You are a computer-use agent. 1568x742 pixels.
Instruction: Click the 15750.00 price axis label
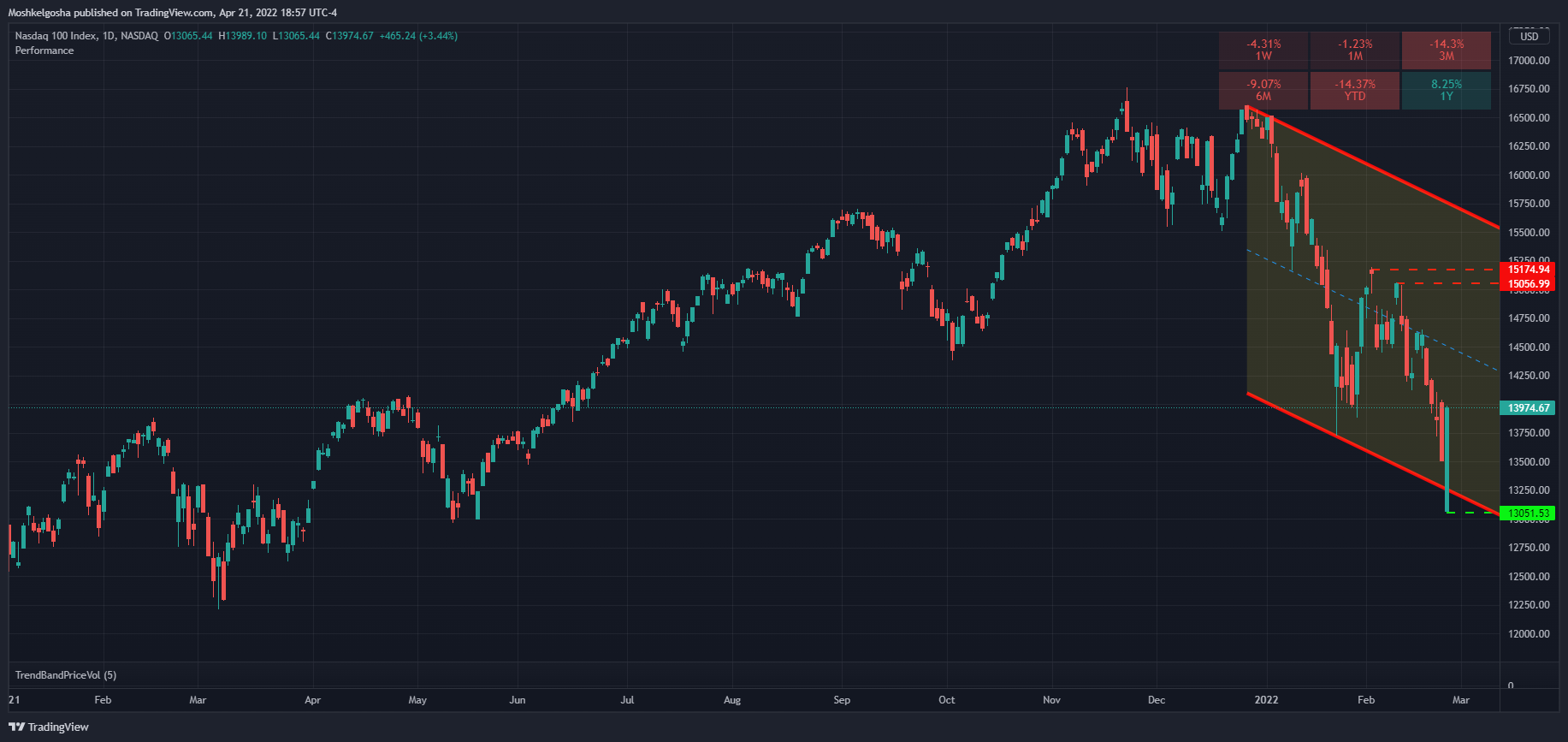tap(1529, 204)
